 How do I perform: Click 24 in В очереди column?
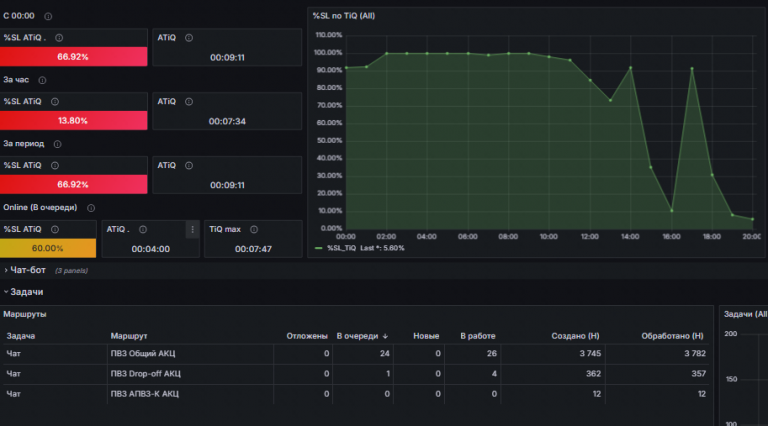coord(385,354)
